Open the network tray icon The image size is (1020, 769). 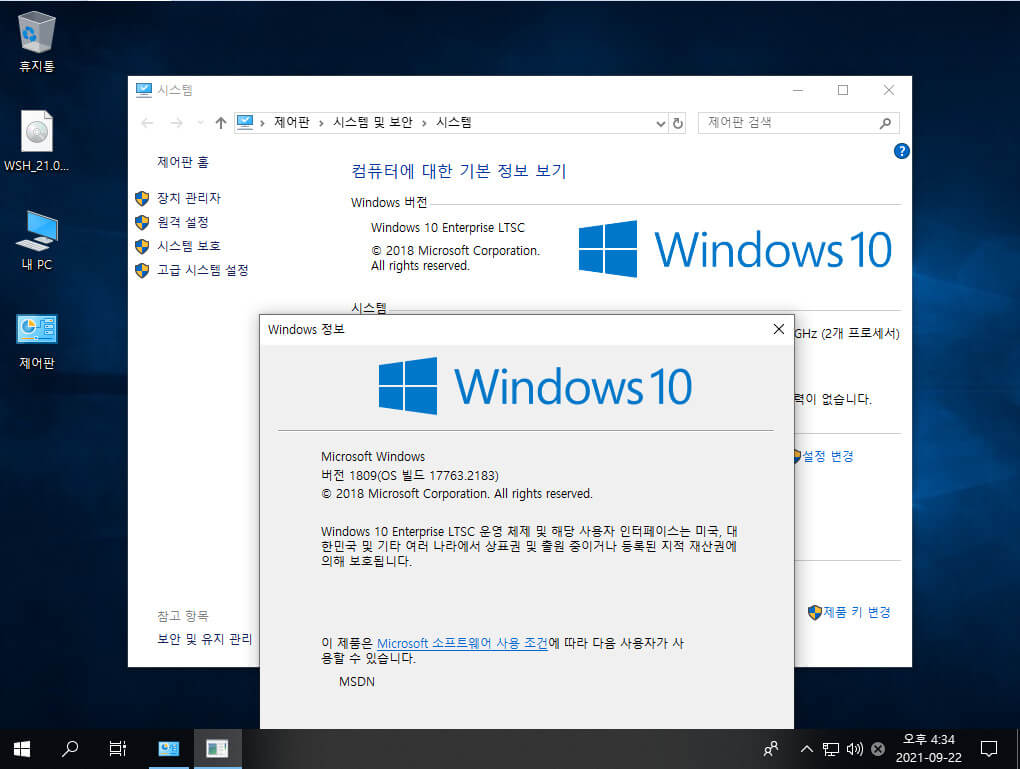(831, 749)
